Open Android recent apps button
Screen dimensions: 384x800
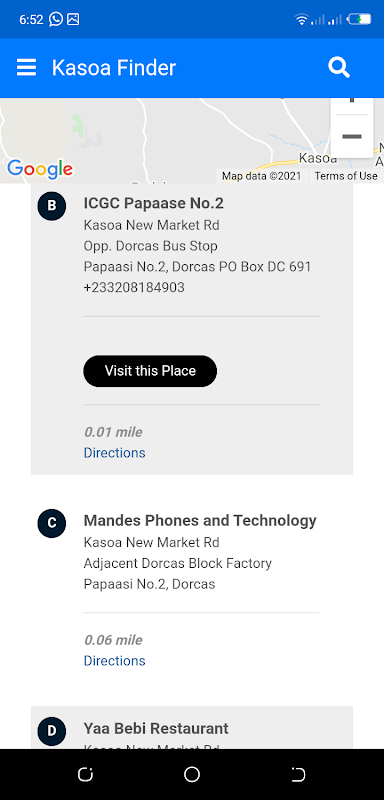click(x=85, y=774)
